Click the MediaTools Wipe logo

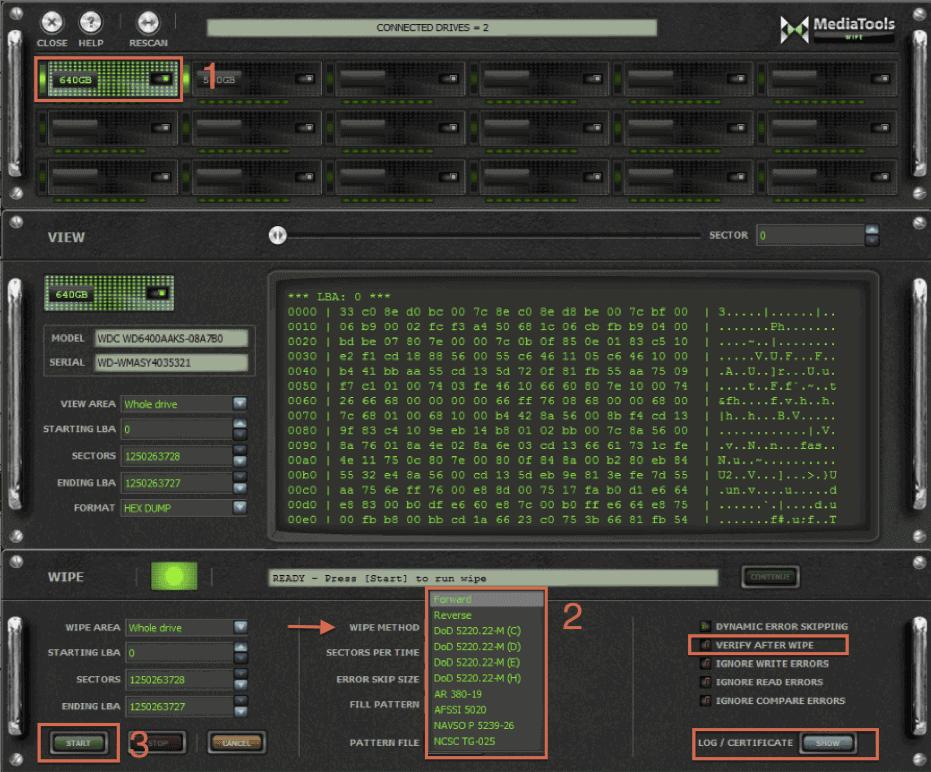pyautogui.click(x=837, y=29)
